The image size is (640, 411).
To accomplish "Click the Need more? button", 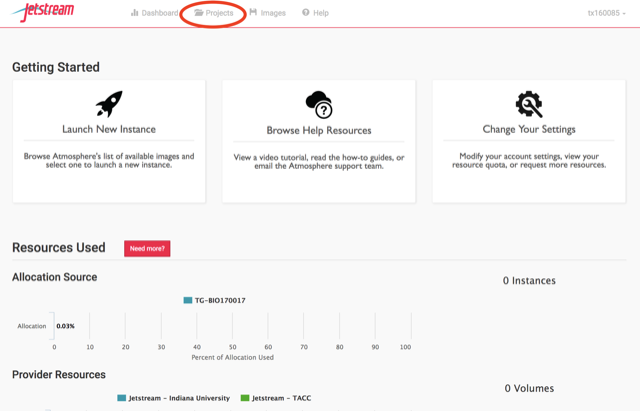I will click(147, 249).
